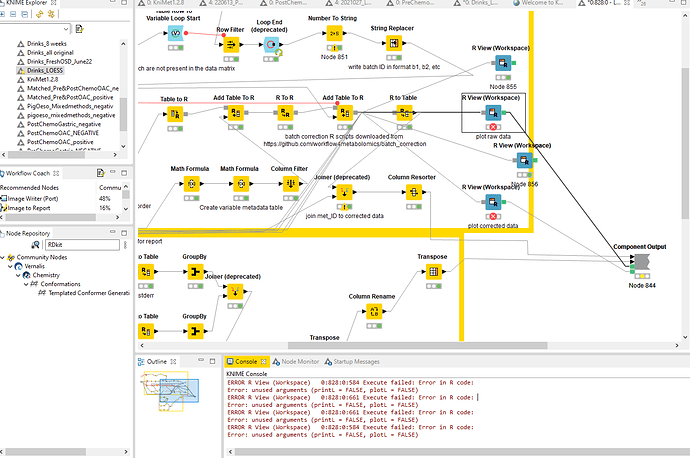Select the upper GroupBy node
Screen dimensions: 690x458
(195, 271)
